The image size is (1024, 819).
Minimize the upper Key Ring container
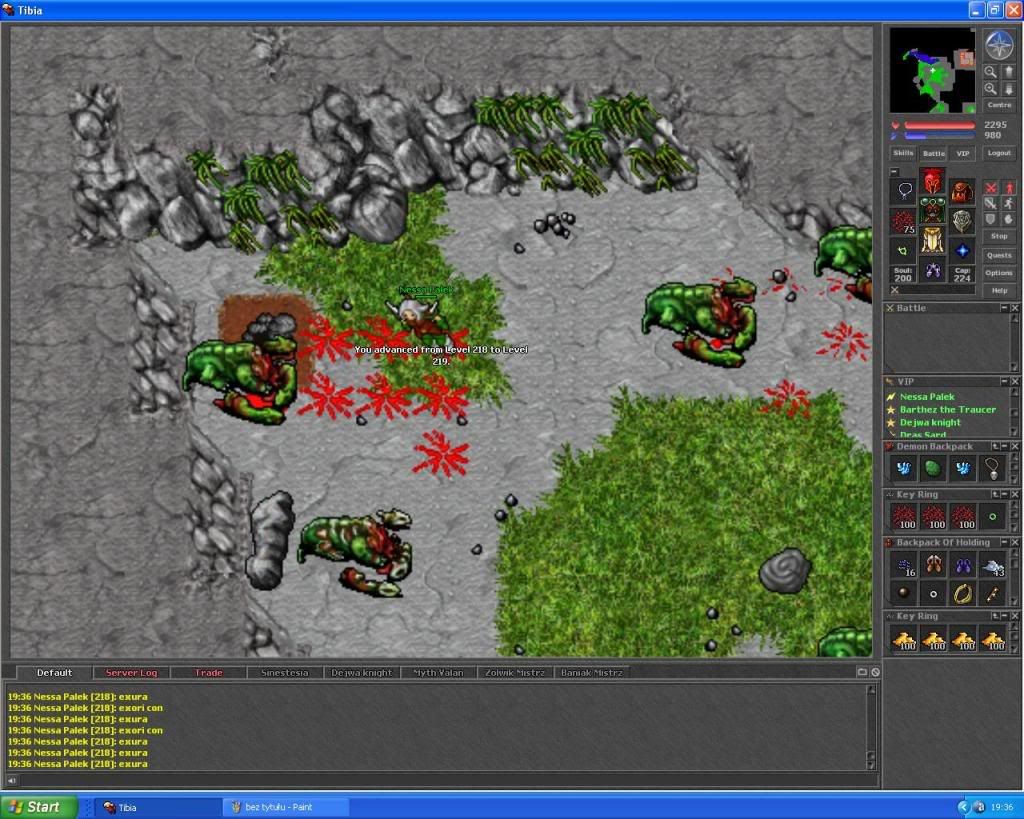1004,494
